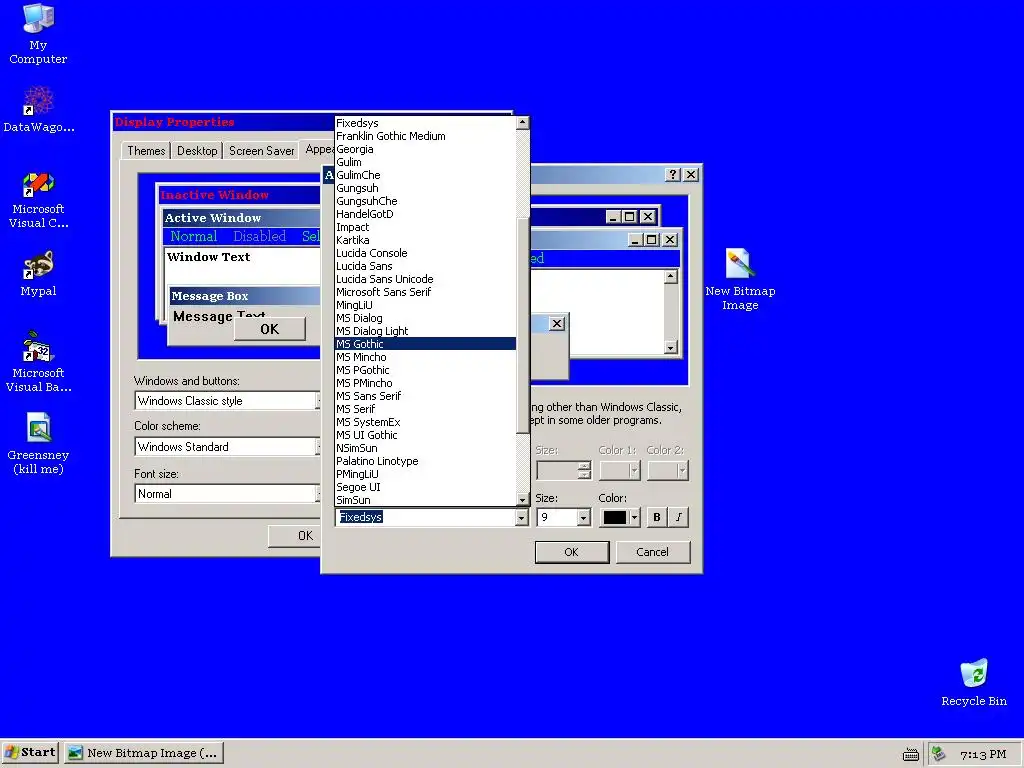
Task: Click the on-screen keyboard tray icon
Action: [910, 754]
